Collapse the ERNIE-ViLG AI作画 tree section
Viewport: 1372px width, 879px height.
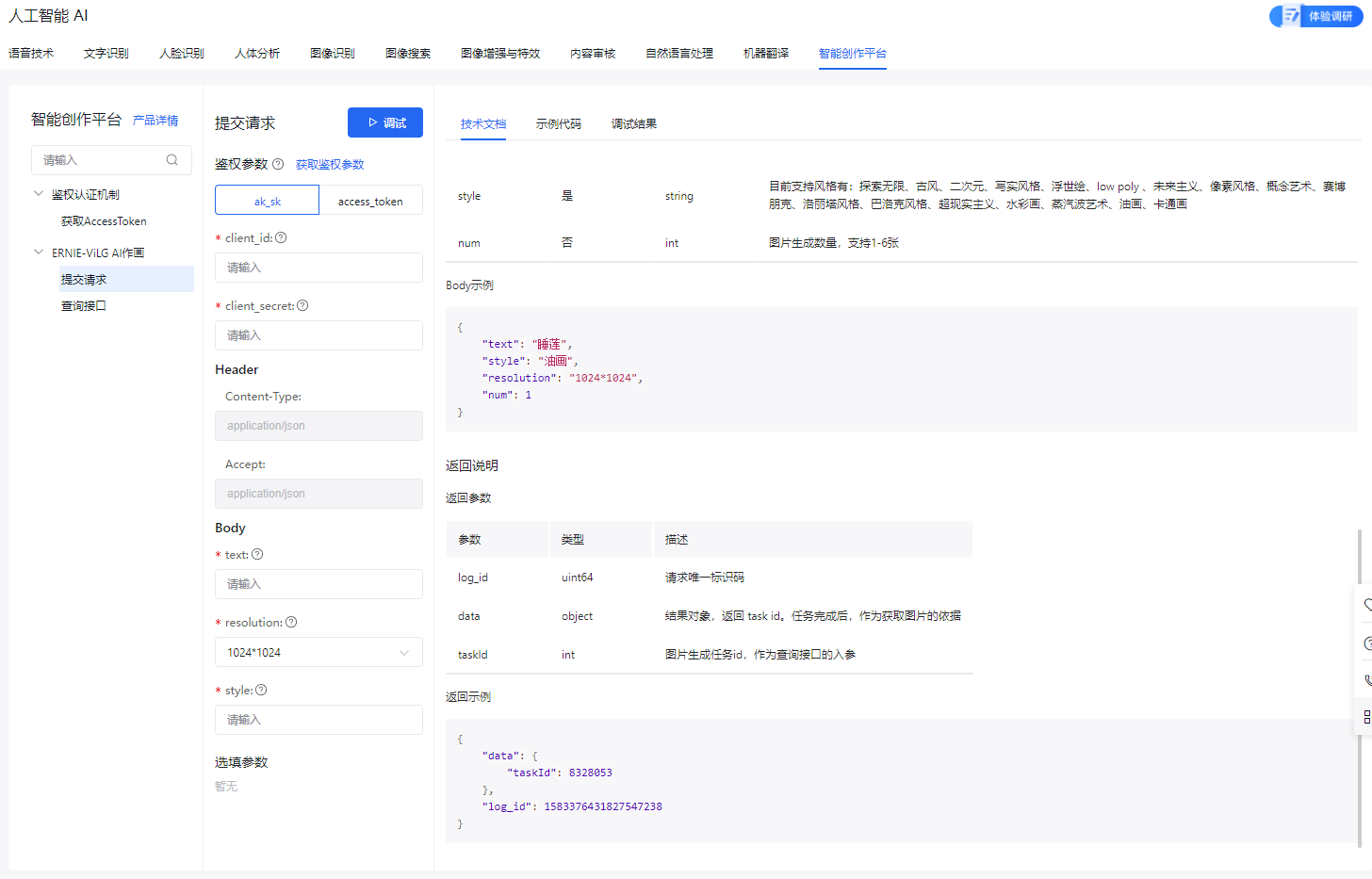pyautogui.click(x=39, y=252)
